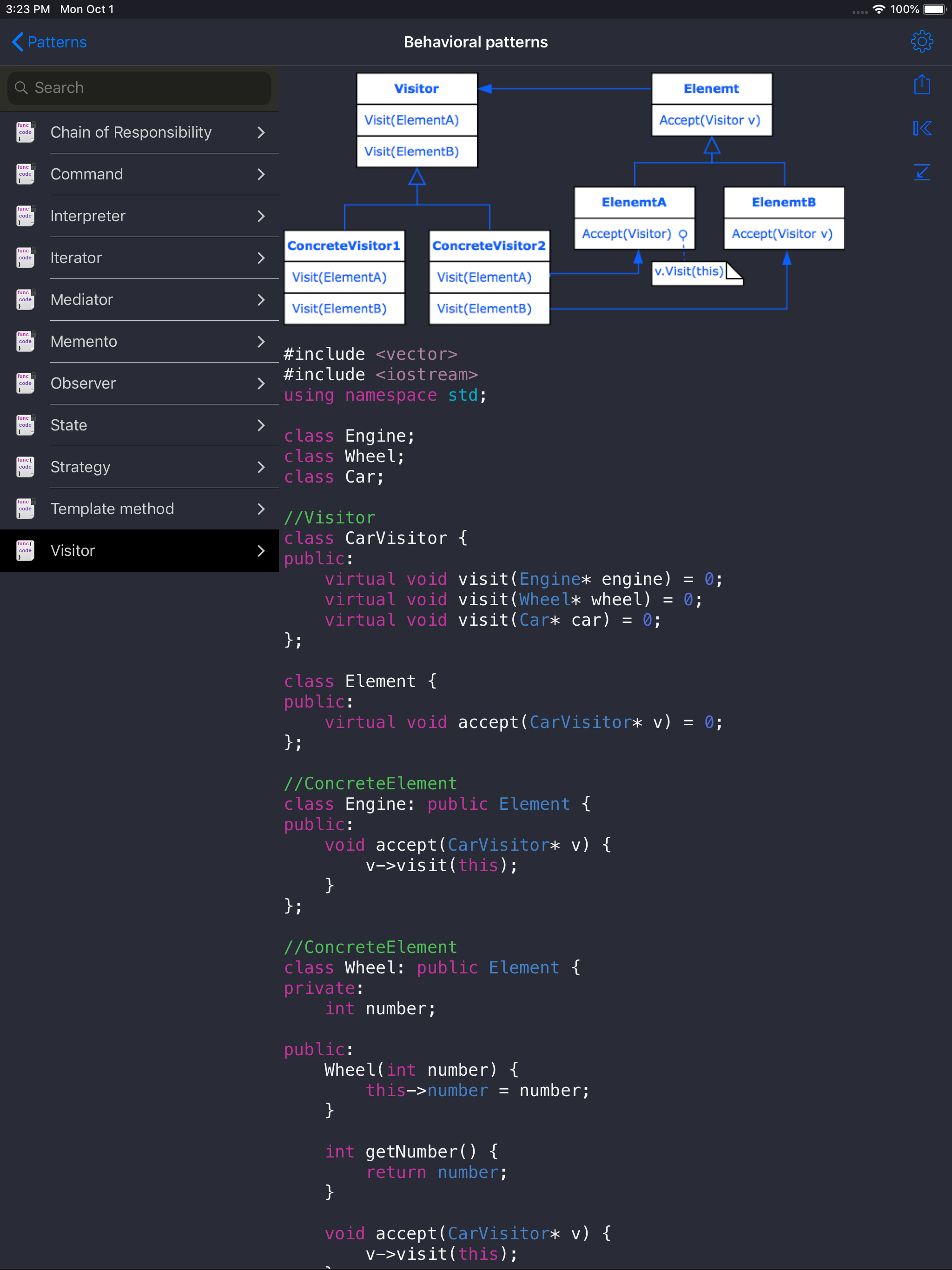The width and height of the screenshot is (952, 1270).
Task: Check the battery indicator in the status bar
Action: click(x=933, y=9)
